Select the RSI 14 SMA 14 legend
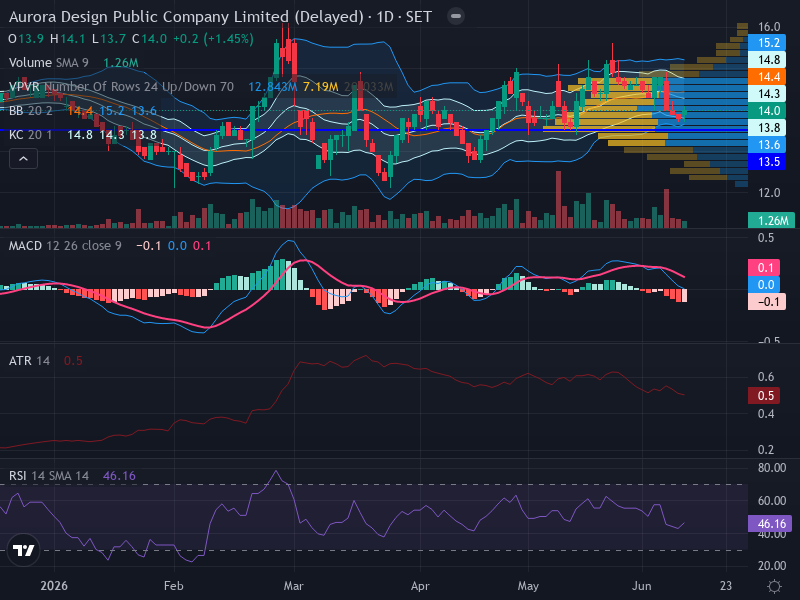800x600 pixels. (48, 476)
